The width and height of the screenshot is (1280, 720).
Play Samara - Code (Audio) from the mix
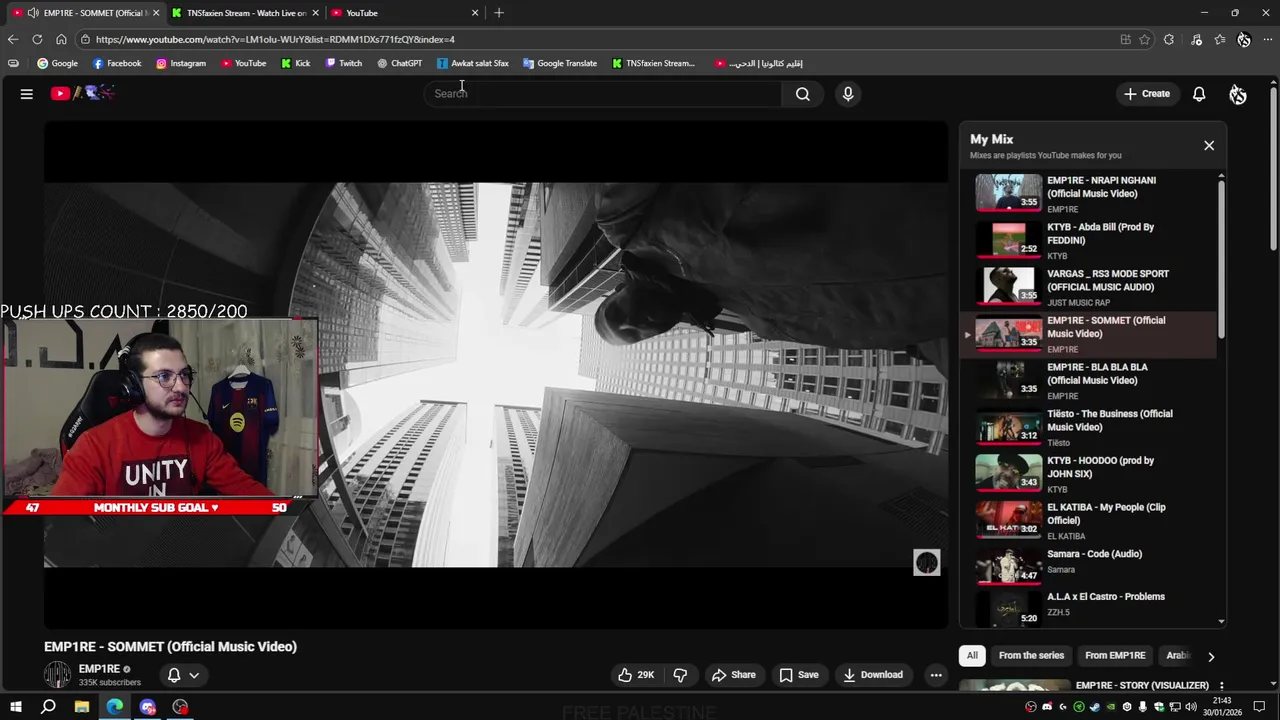coord(1089,567)
